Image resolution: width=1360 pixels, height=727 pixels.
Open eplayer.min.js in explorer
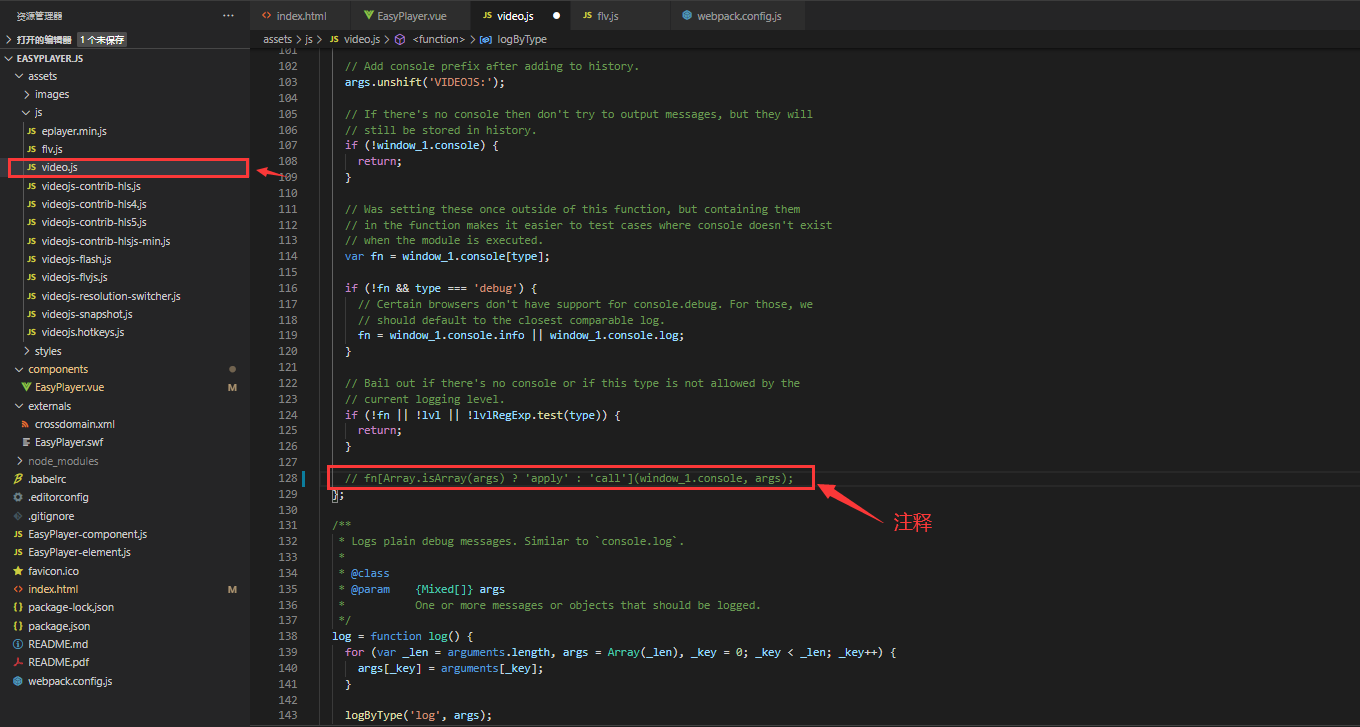coord(74,131)
